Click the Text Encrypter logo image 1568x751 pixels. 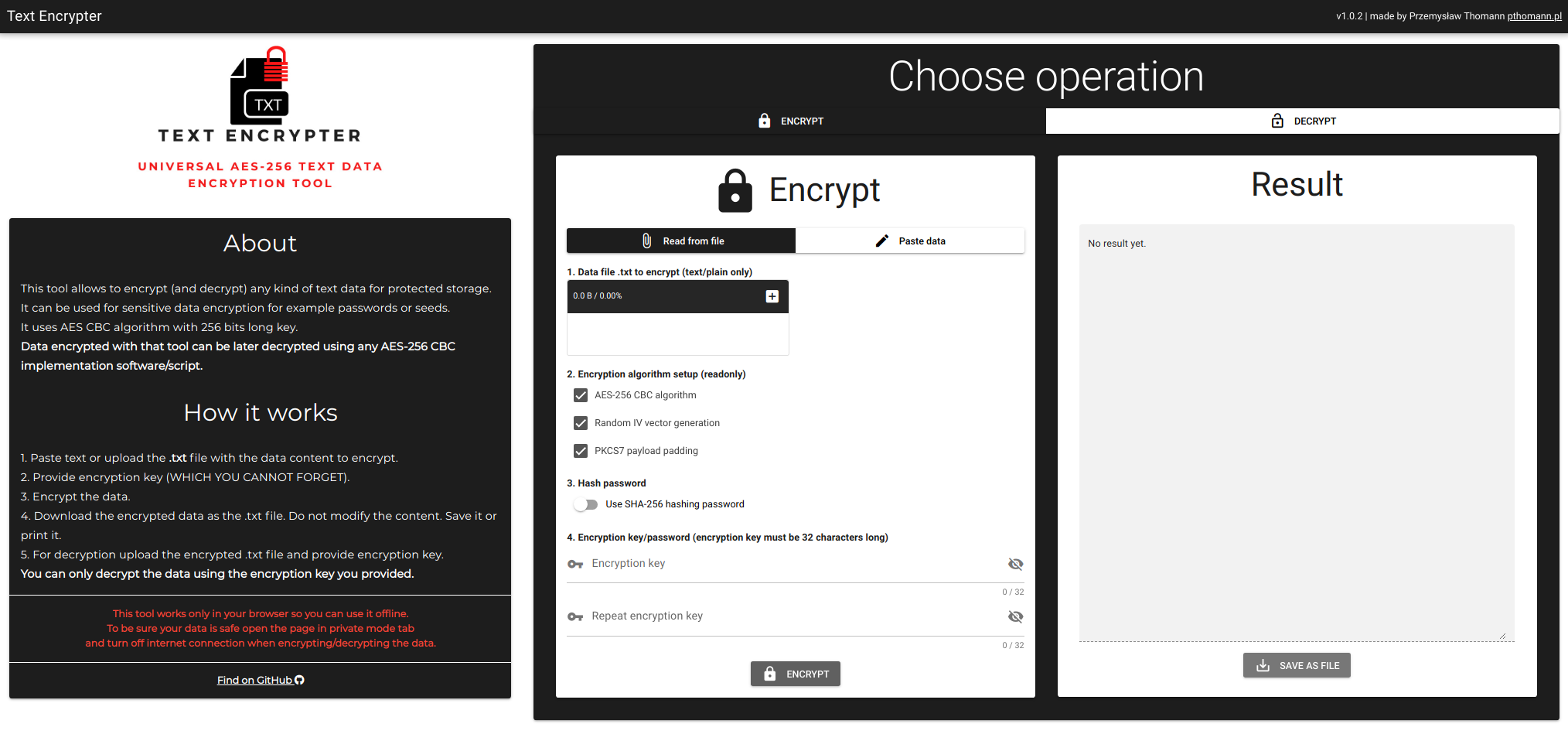(x=260, y=95)
